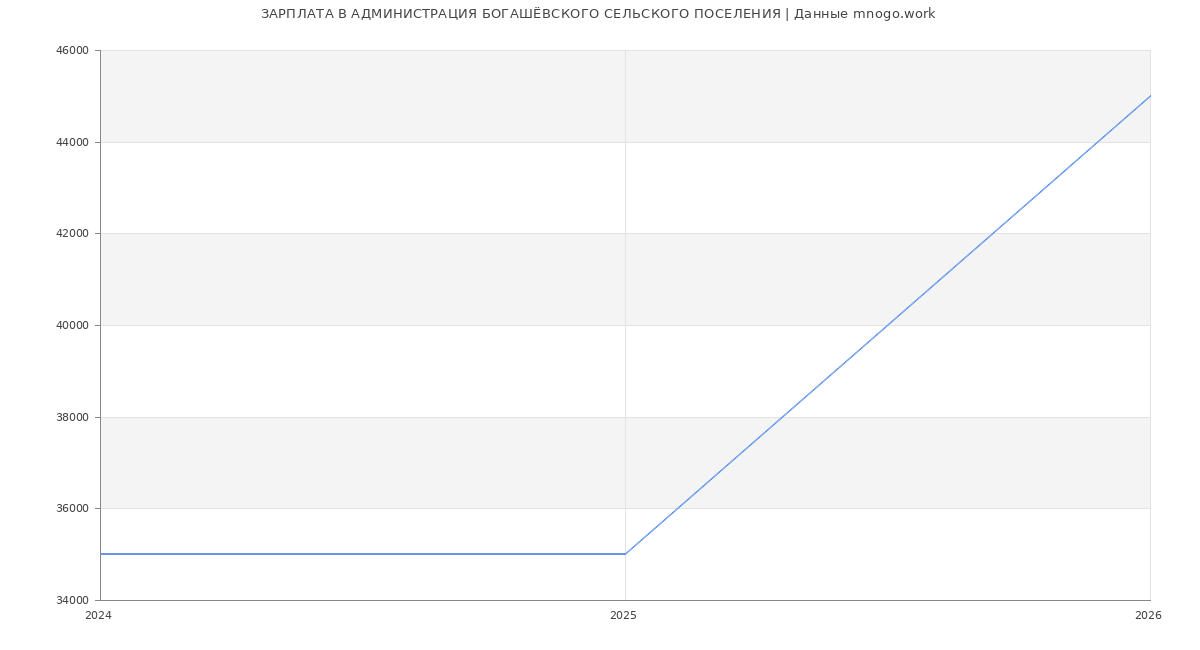Image resolution: width=1200 pixels, height=650 pixels.
Task: Click the blue line's start point at 2024
Action: (x=101, y=554)
